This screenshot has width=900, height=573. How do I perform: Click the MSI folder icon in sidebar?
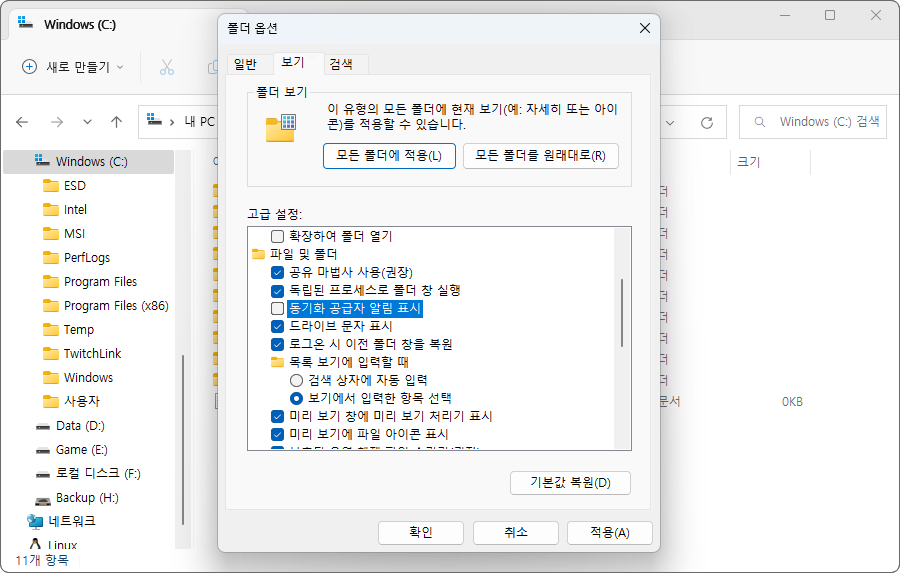(51, 234)
